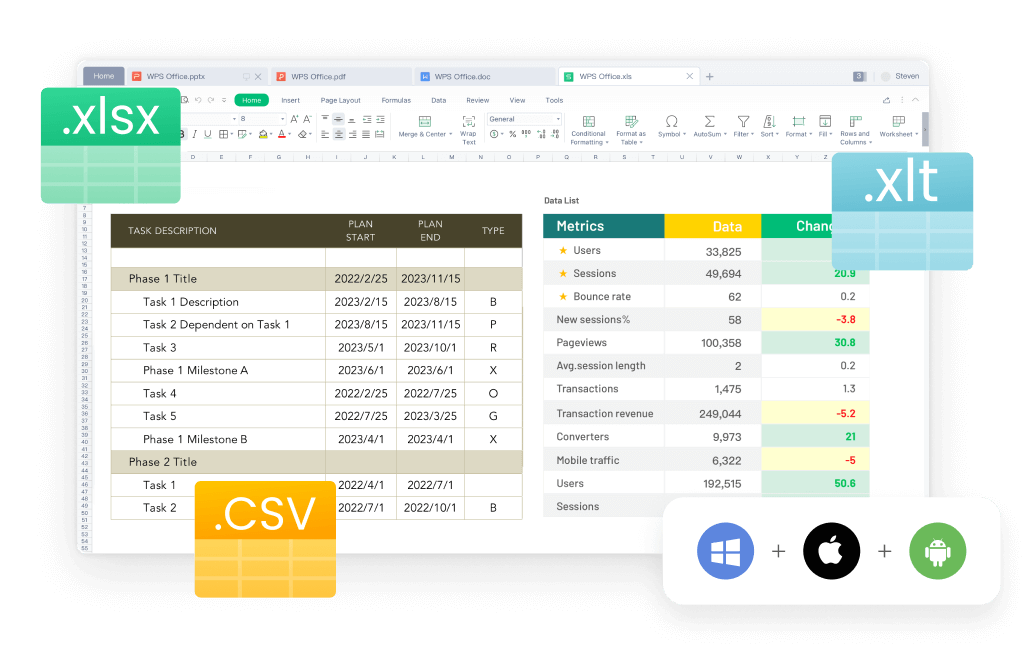Toggle bottom vertical alignment

352,120
